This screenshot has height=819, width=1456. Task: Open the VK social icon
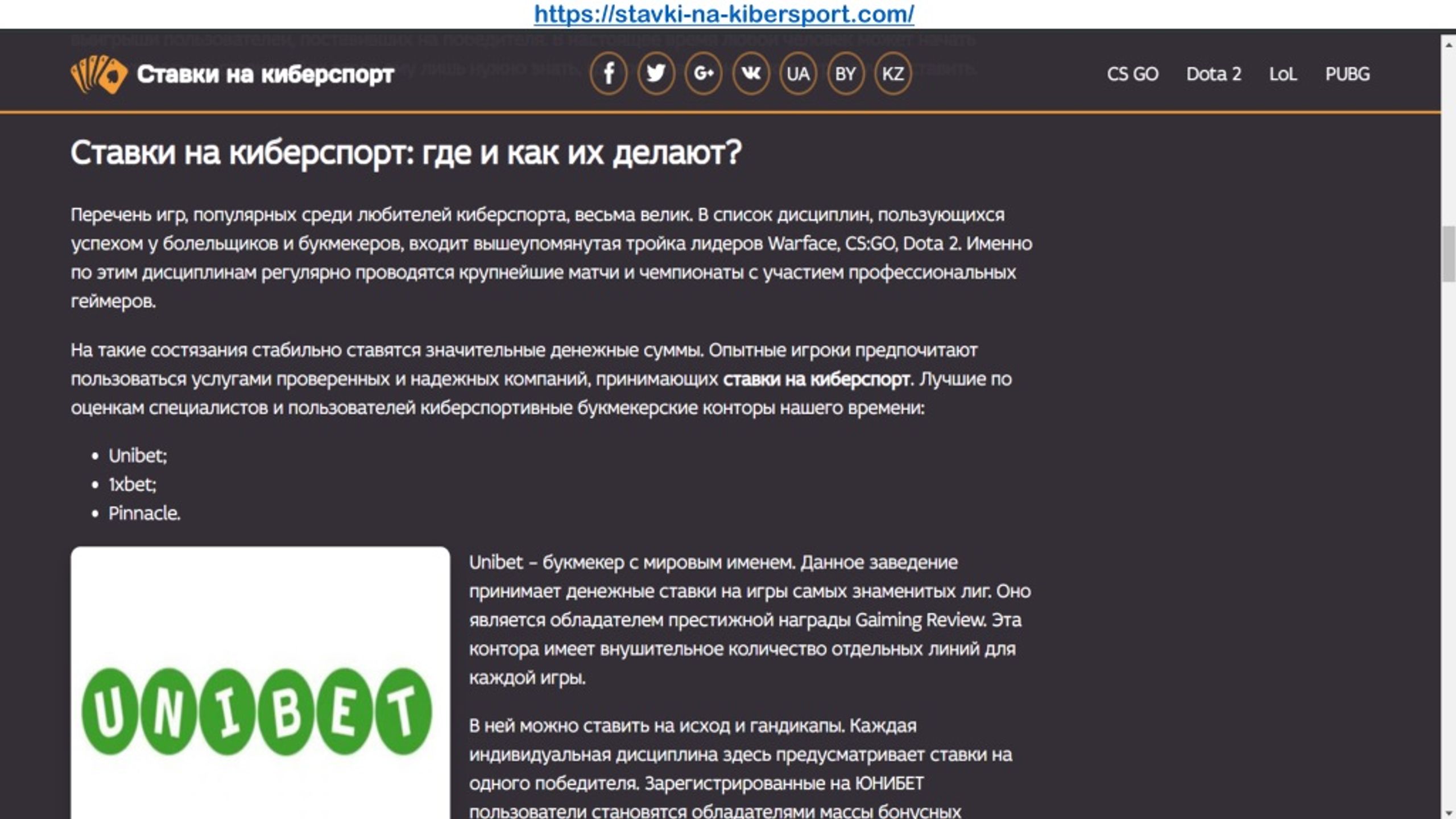point(751,73)
